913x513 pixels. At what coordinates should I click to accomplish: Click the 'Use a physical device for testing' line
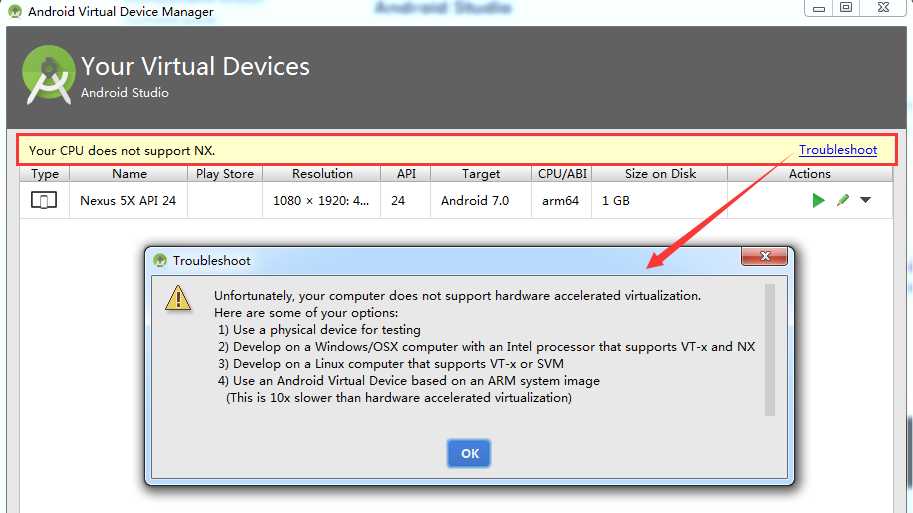tap(319, 330)
